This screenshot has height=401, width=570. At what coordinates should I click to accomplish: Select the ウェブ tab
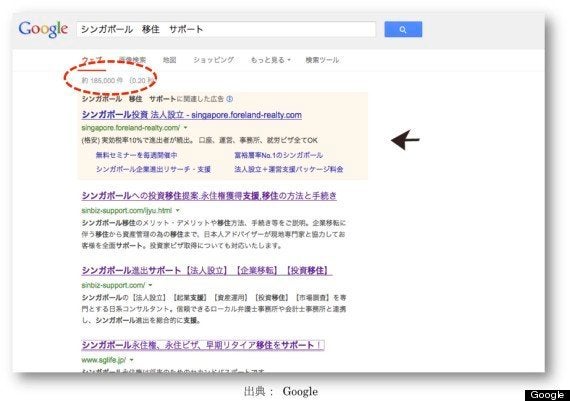pyautogui.click(x=92, y=60)
